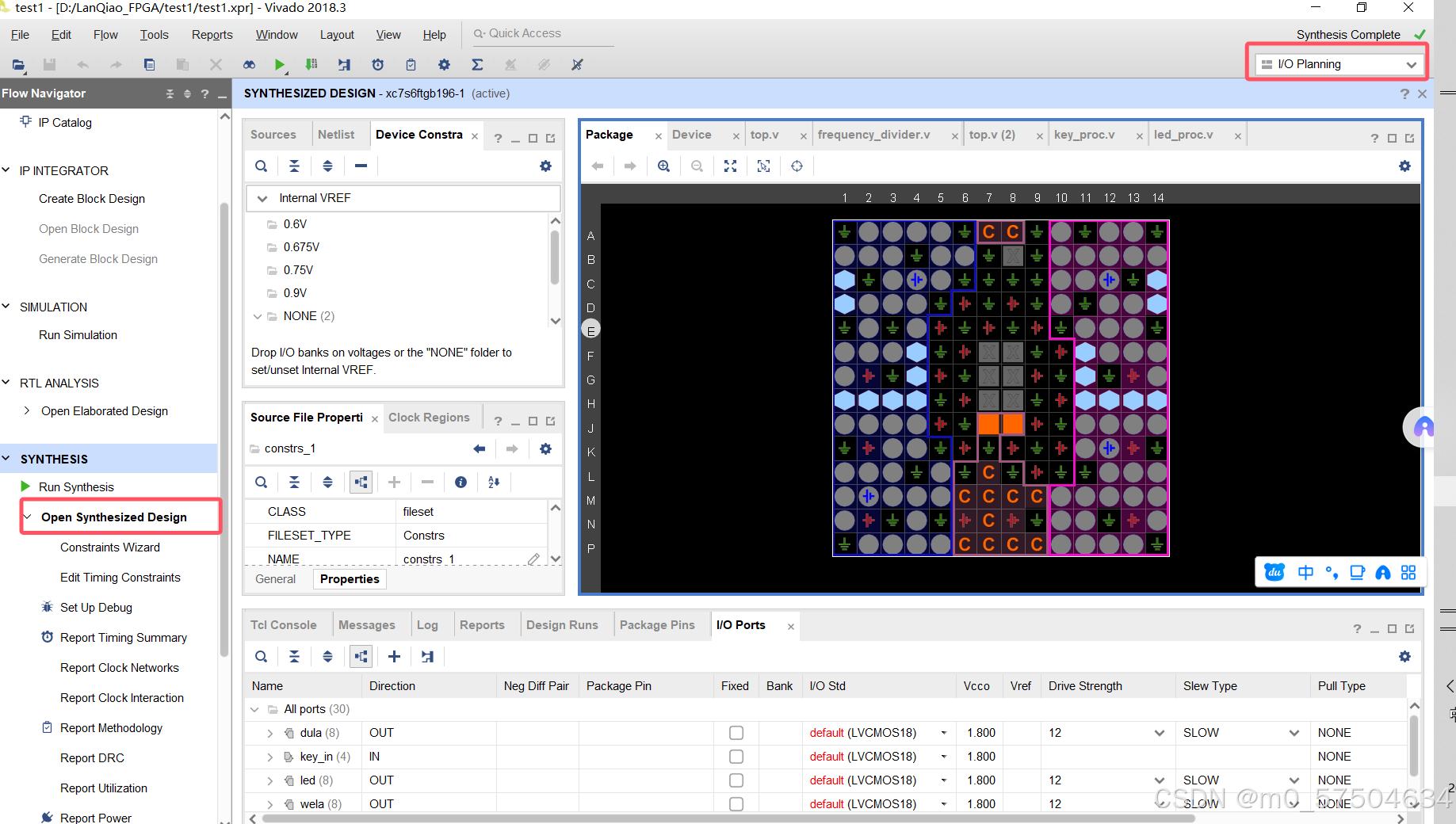Toggle hierarchical view in Source File Properties toolbar
1456x824 pixels.
(361, 482)
